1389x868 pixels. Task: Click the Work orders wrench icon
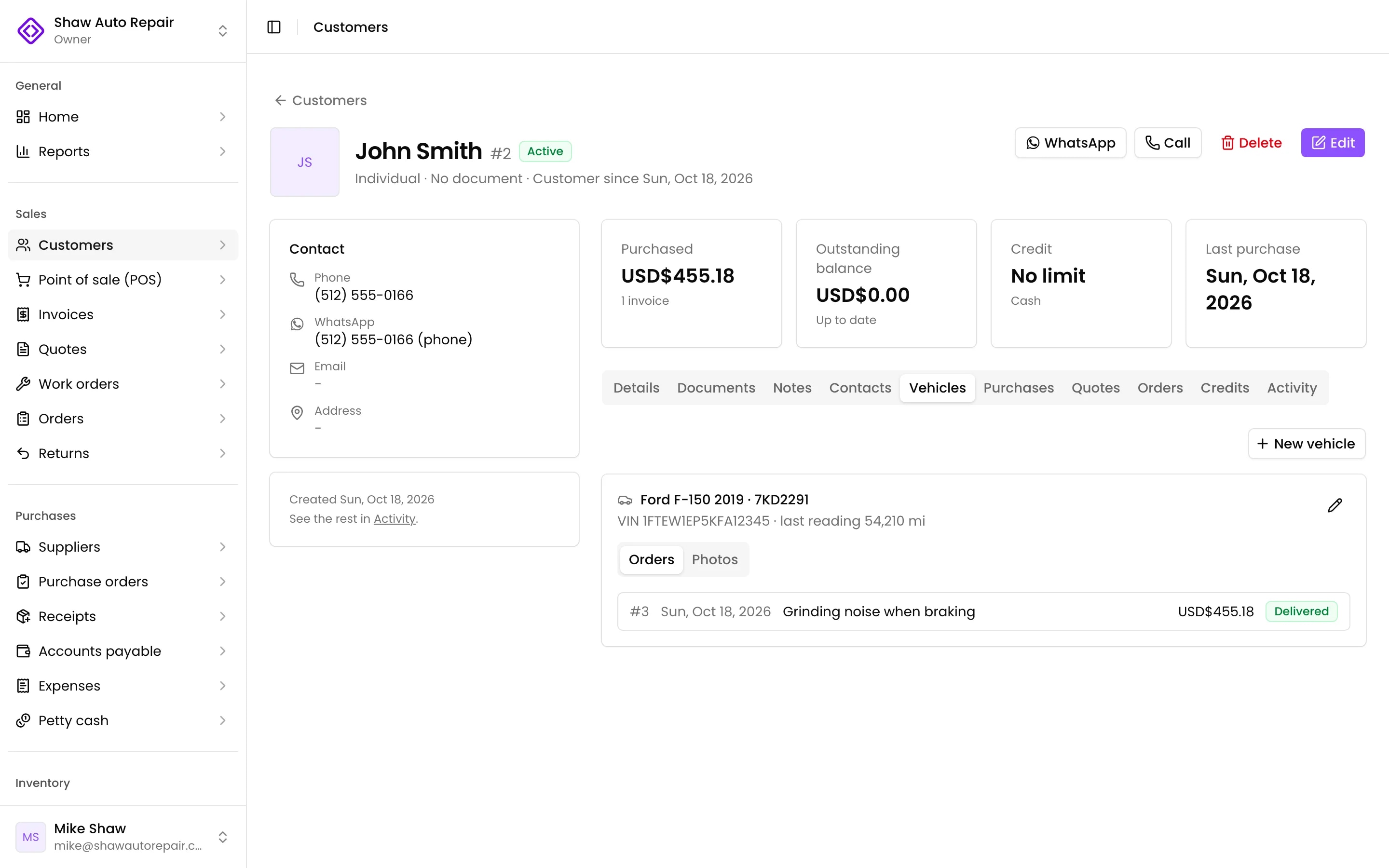23,384
